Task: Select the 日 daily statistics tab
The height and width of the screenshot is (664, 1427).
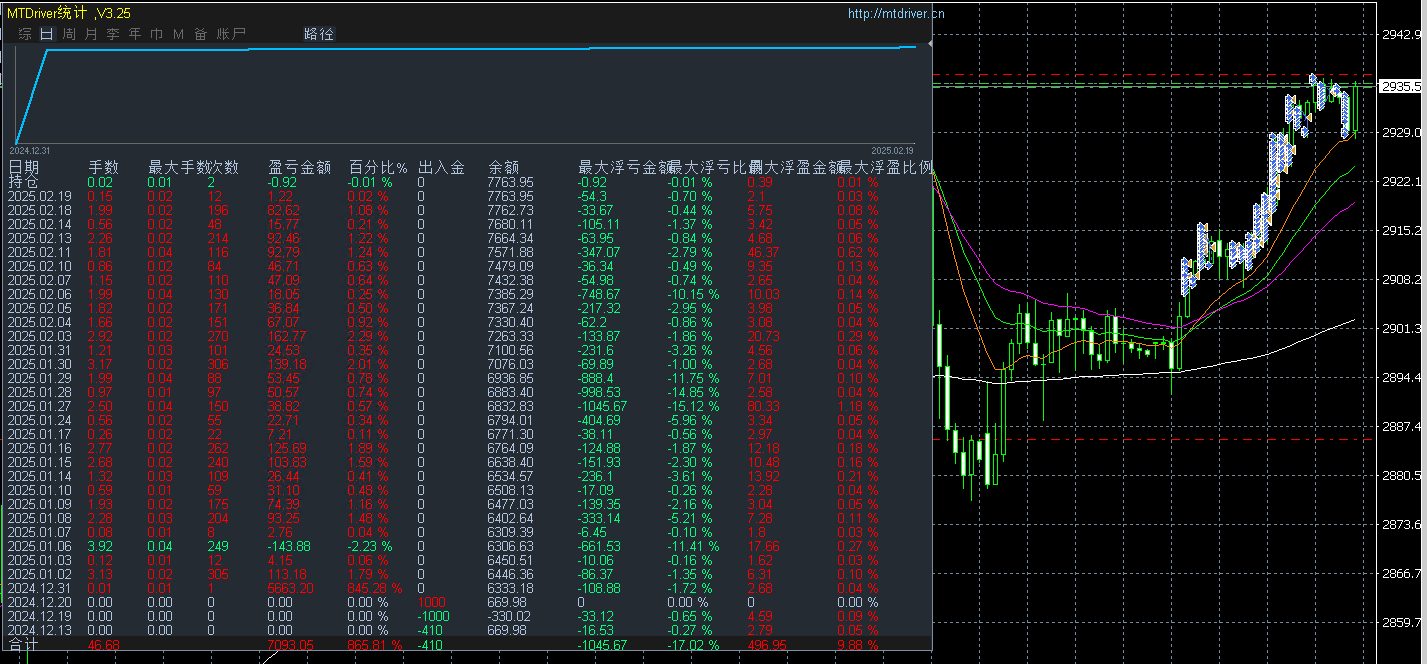Action: tap(46, 34)
